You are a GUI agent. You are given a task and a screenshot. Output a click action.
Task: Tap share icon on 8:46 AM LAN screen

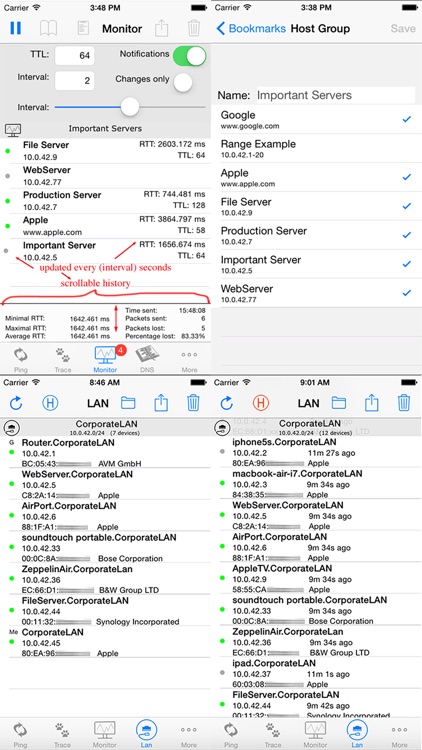[161, 403]
